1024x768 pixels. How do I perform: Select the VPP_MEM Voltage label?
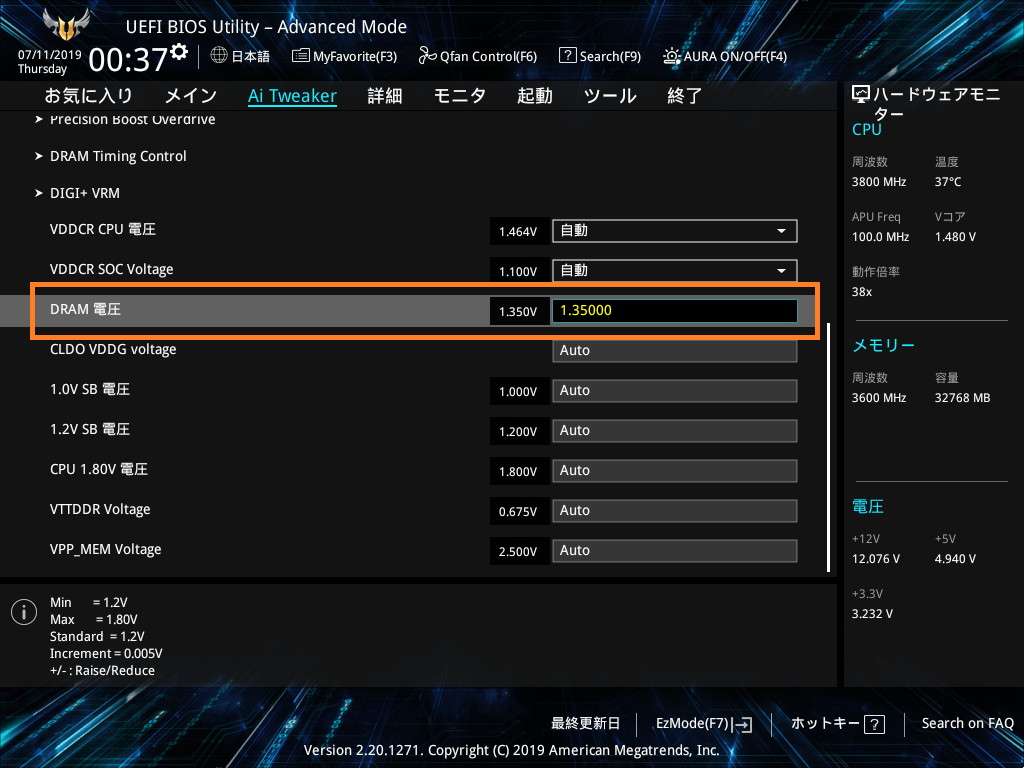(105, 549)
